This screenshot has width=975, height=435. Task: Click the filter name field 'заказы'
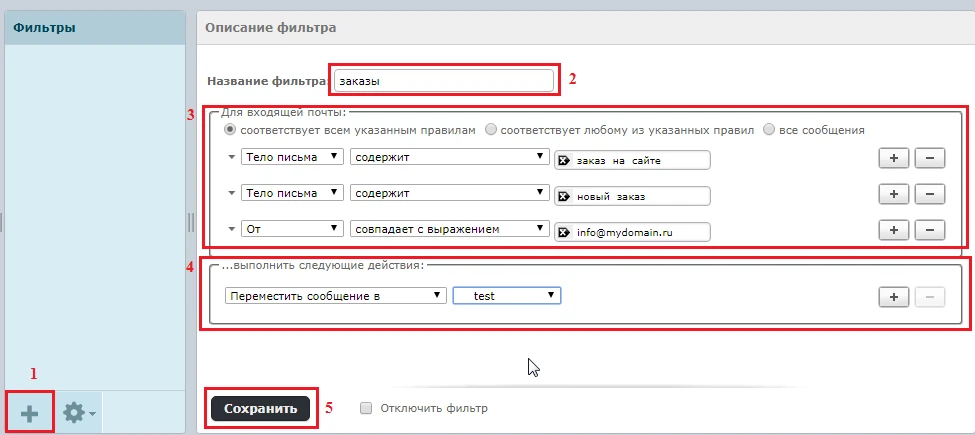point(443,80)
